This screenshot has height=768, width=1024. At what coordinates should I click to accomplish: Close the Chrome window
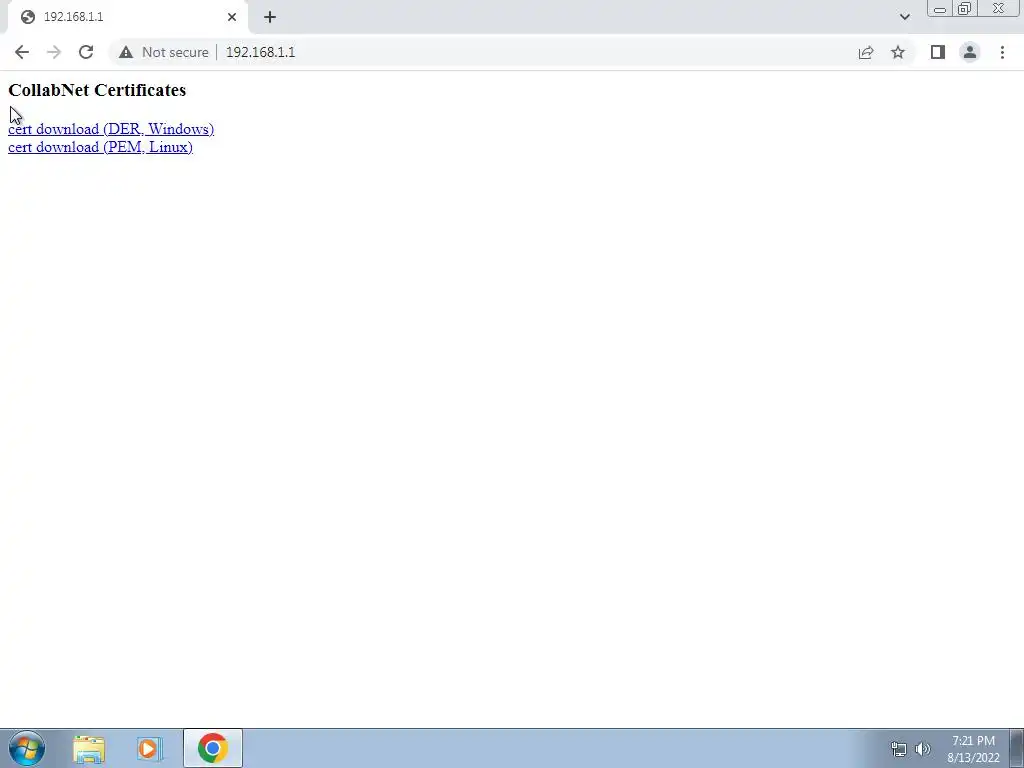point(999,8)
